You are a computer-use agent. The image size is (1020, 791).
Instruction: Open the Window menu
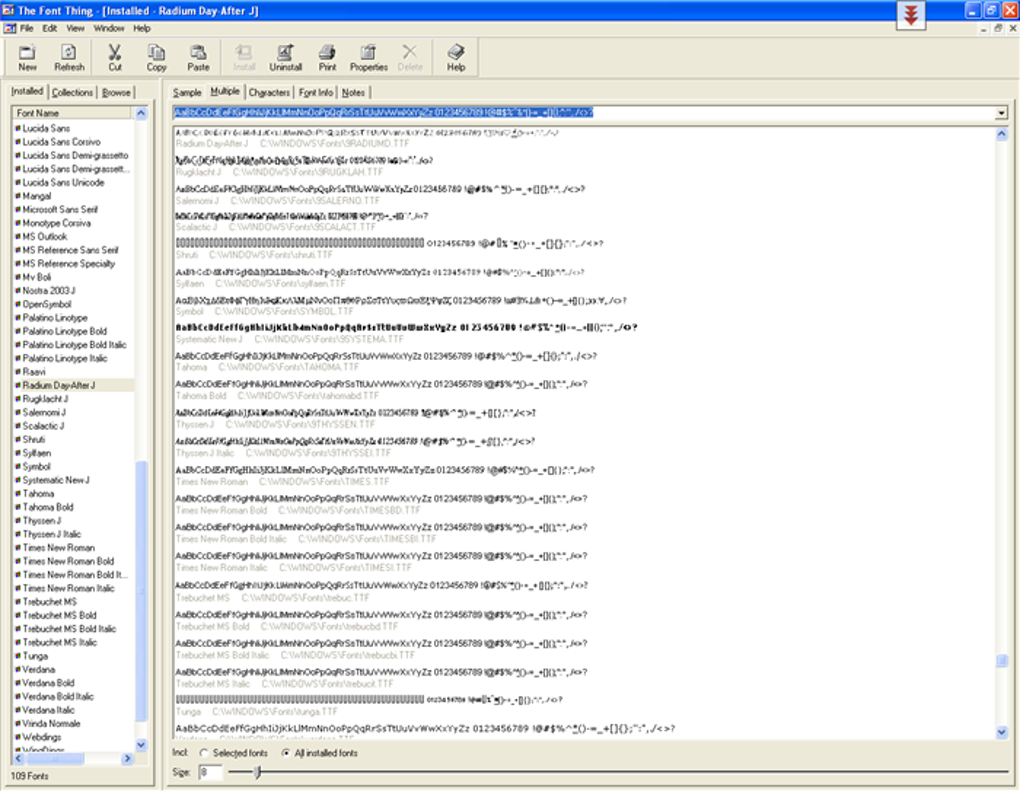pos(109,29)
